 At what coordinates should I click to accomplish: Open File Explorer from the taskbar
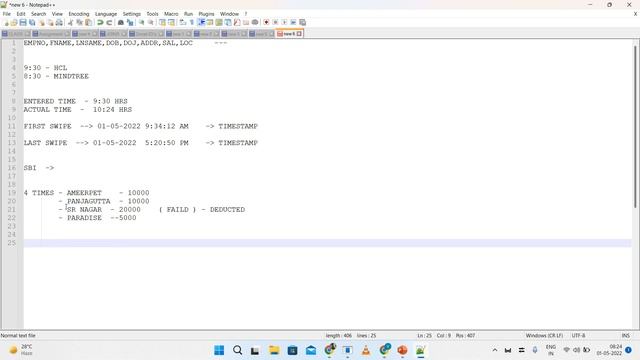tap(274, 350)
